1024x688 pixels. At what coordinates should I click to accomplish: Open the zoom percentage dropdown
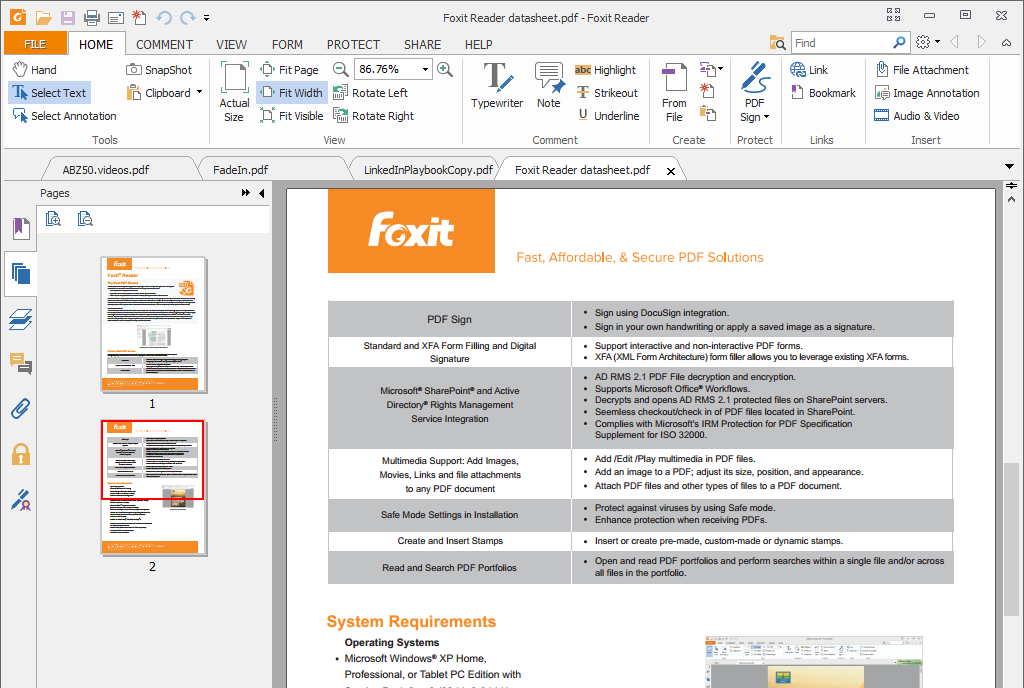point(425,70)
